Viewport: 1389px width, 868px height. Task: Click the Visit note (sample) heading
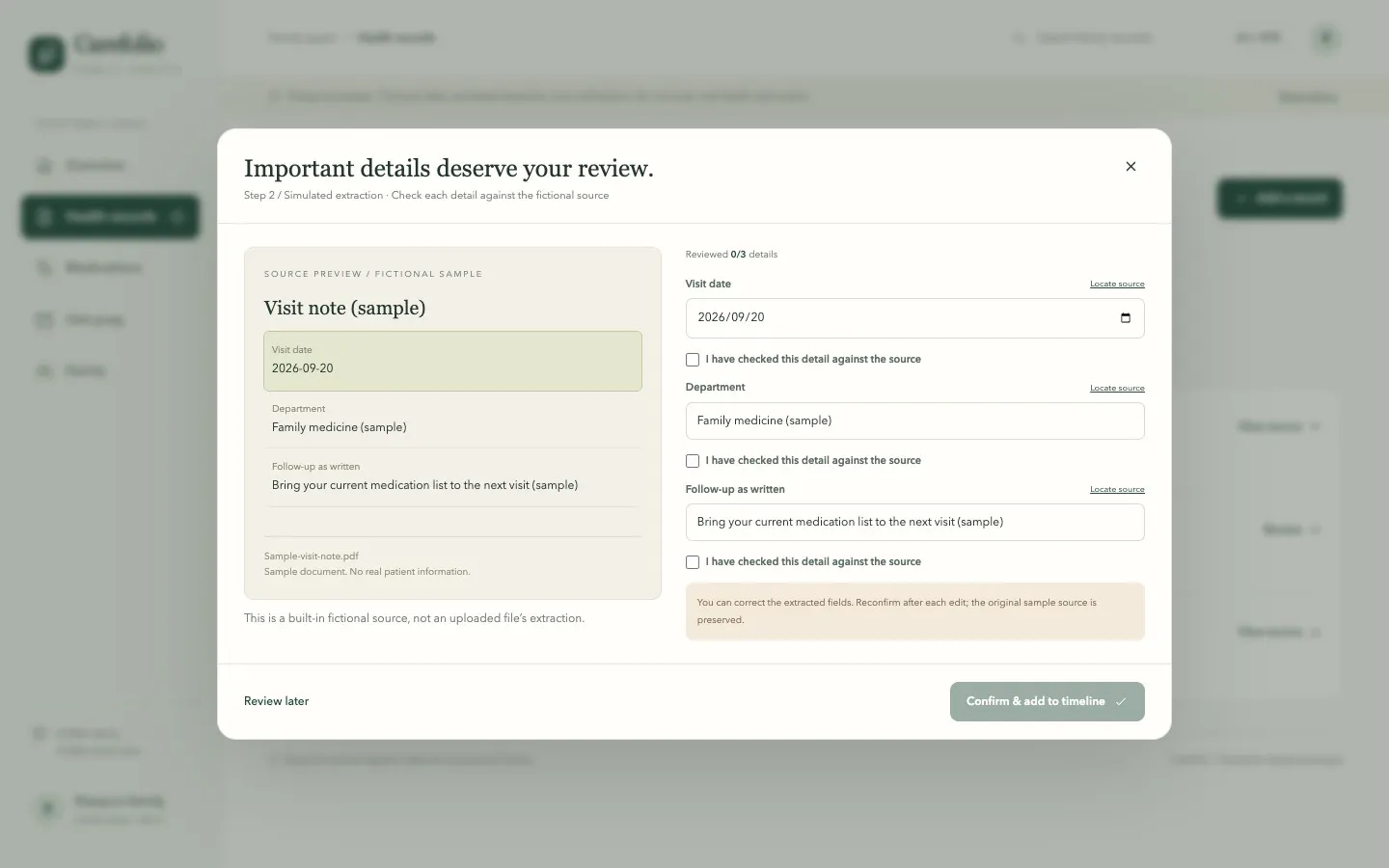(x=344, y=309)
